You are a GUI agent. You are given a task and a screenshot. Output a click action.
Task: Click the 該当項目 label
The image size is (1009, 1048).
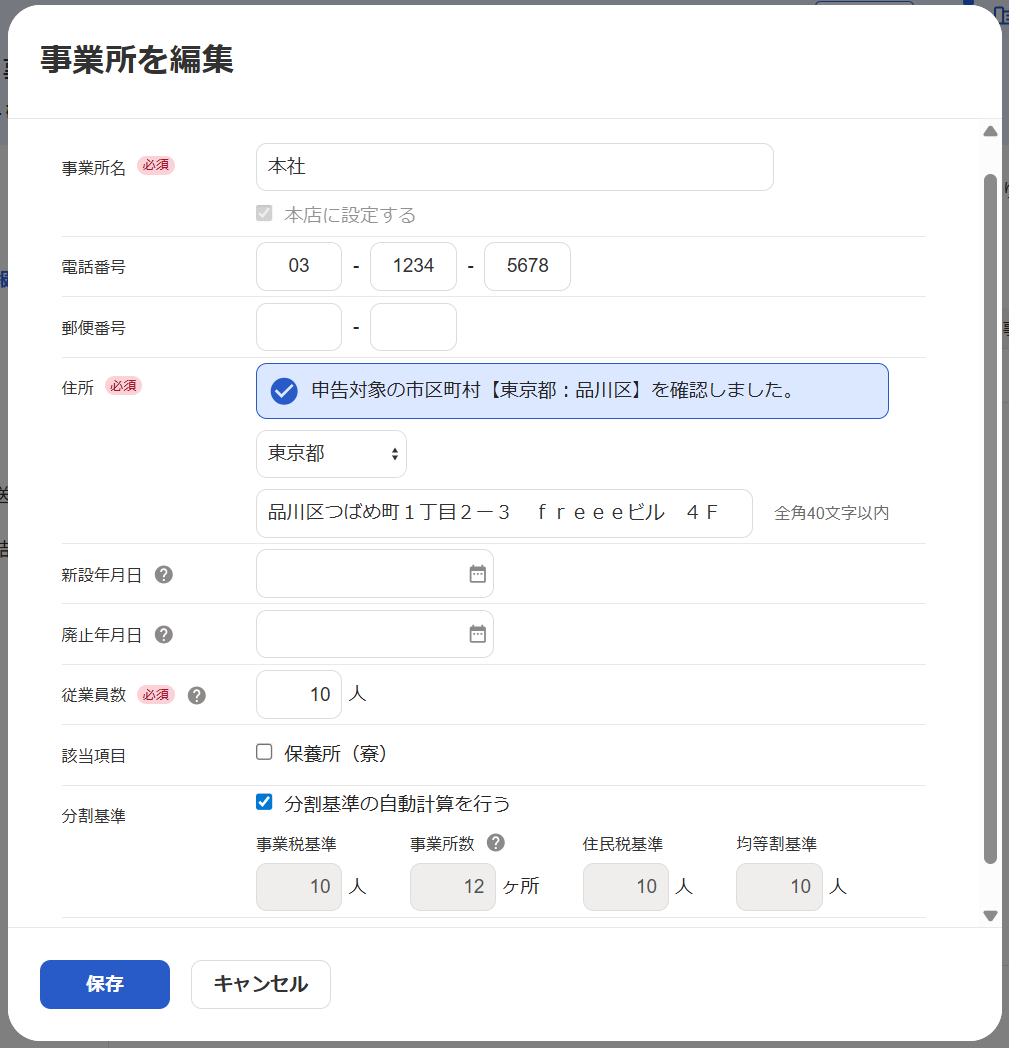(x=94, y=756)
